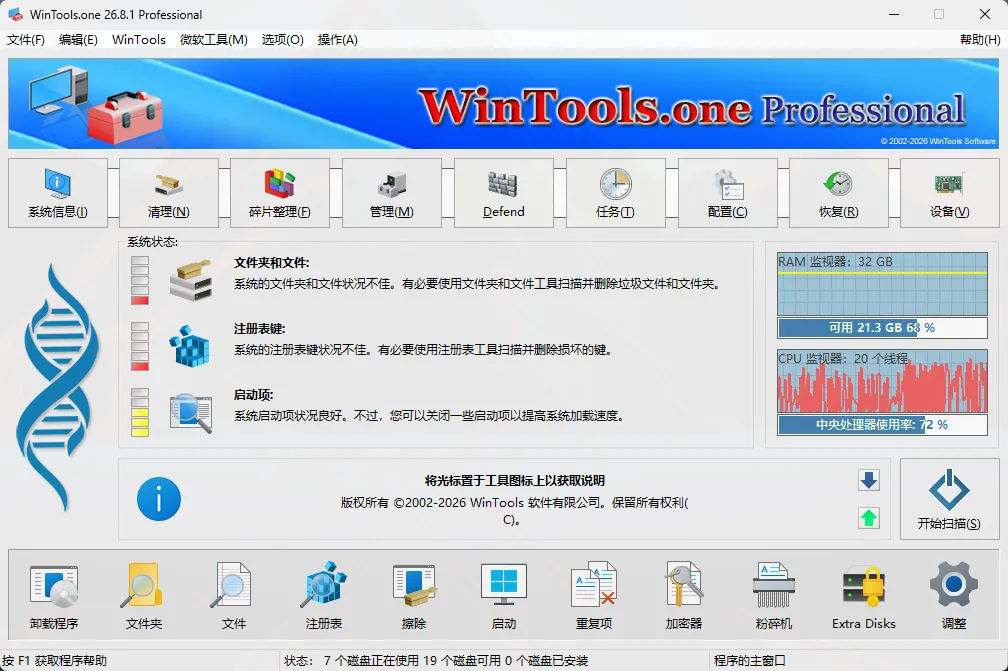
Task: Click the 系统状态: group label
Action: [x=152, y=242]
